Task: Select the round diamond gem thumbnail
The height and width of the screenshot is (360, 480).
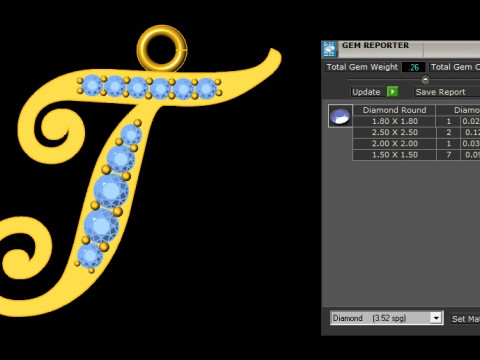Action: tap(340, 116)
